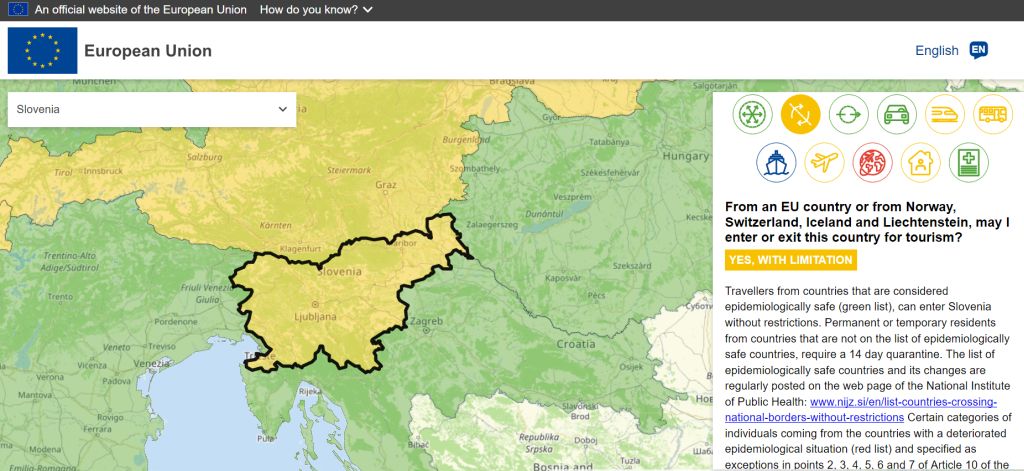The image size is (1024, 471).
Task: Open the circle-with-arrow transit icon
Action: 848,114
